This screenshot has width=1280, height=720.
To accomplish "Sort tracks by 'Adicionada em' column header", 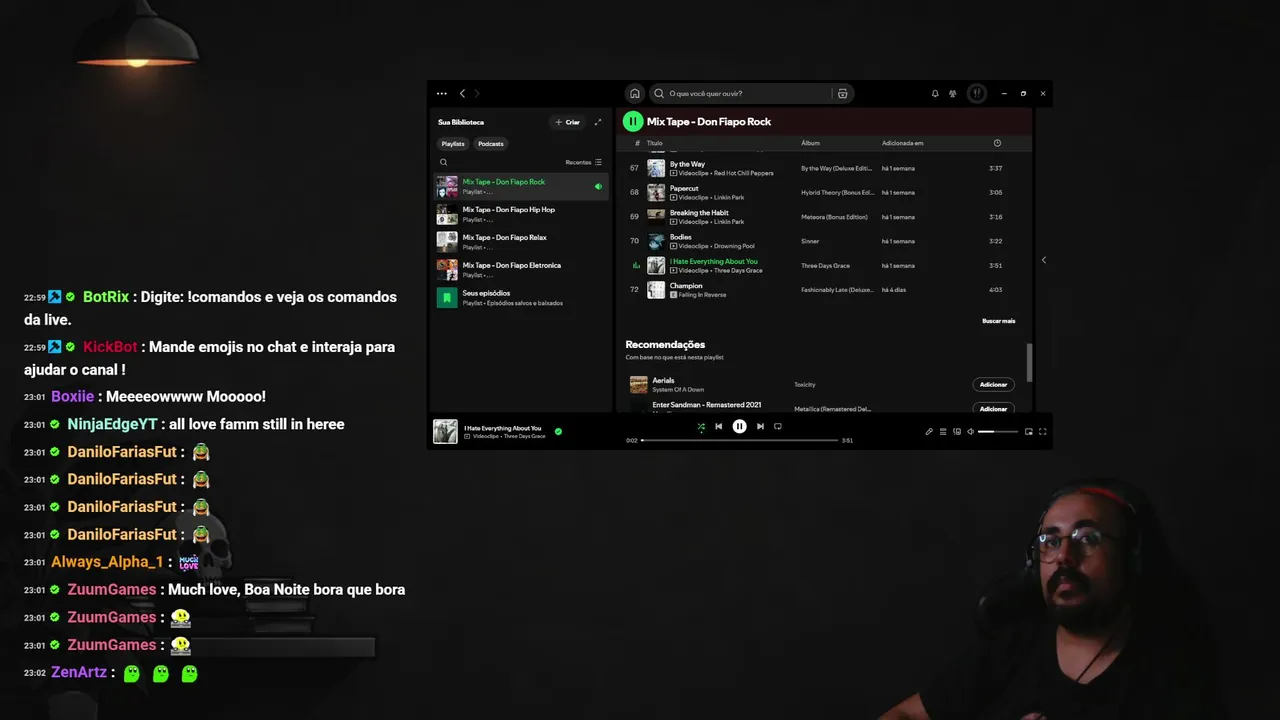I will 903,143.
